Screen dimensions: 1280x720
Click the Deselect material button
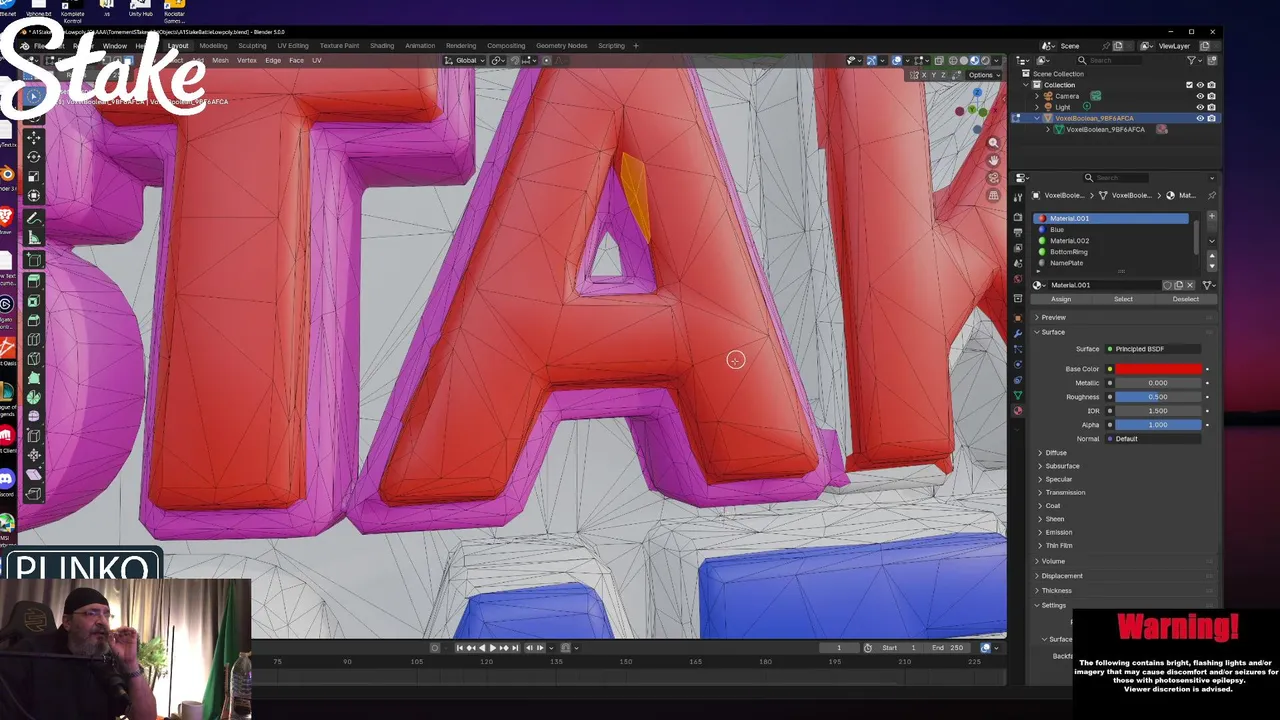click(1185, 299)
